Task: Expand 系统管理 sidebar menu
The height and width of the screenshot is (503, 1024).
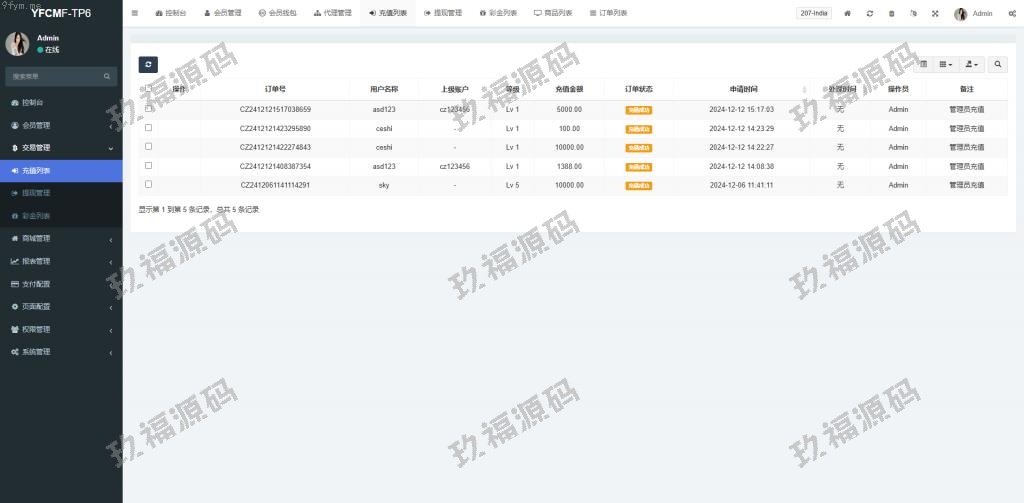Action: 61,352
